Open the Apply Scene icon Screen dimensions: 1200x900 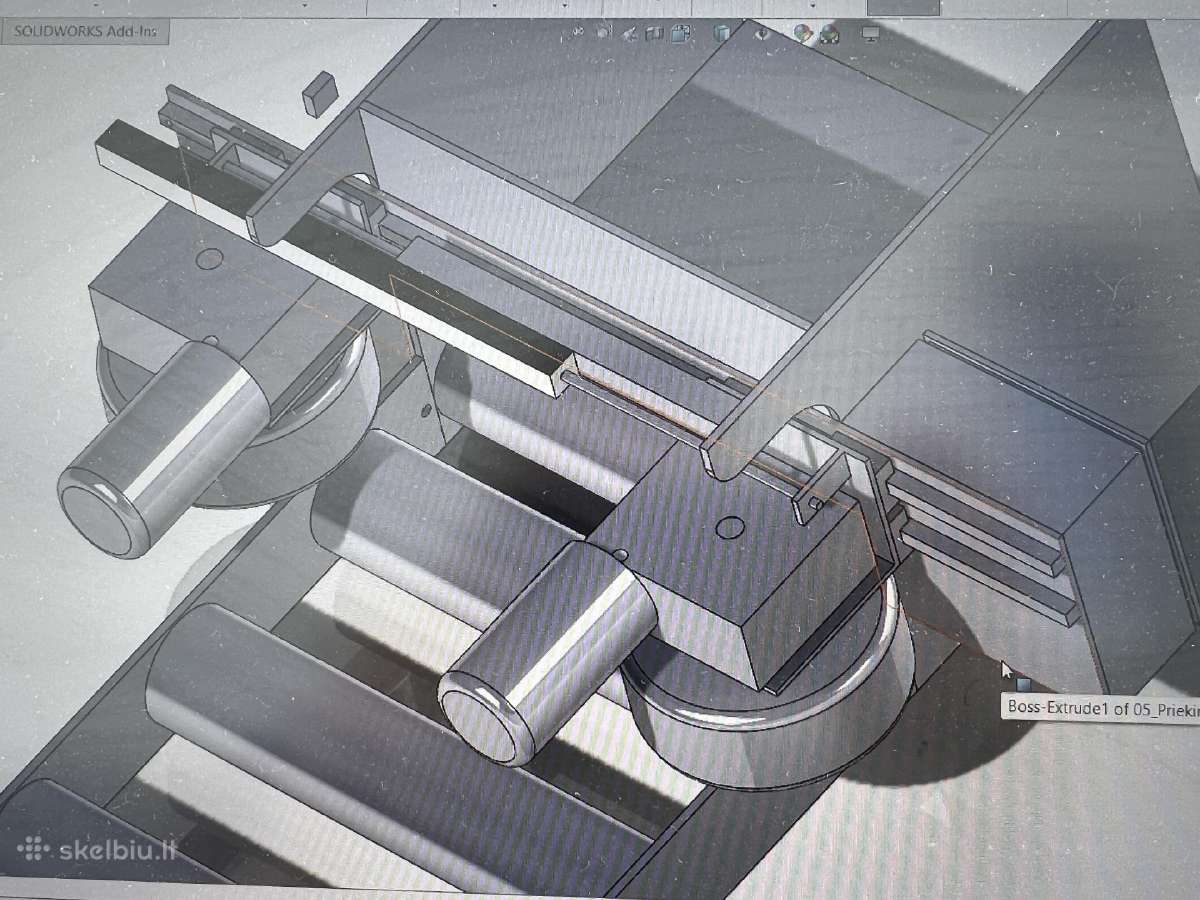829,36
